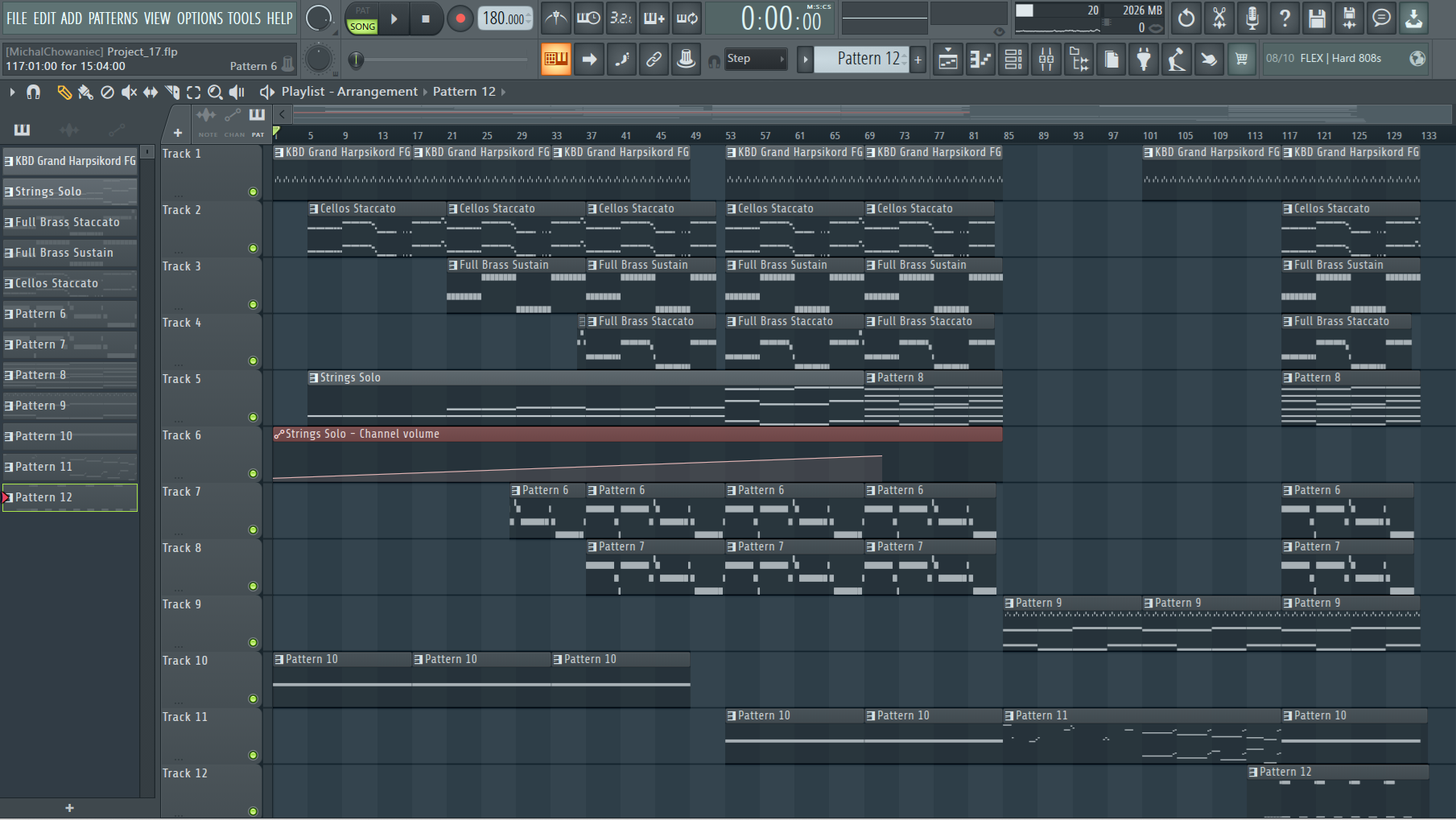The width and height of the screenshot is (1456, 820).
Task: Mute Track 5 using its green light
Action: 253,417
